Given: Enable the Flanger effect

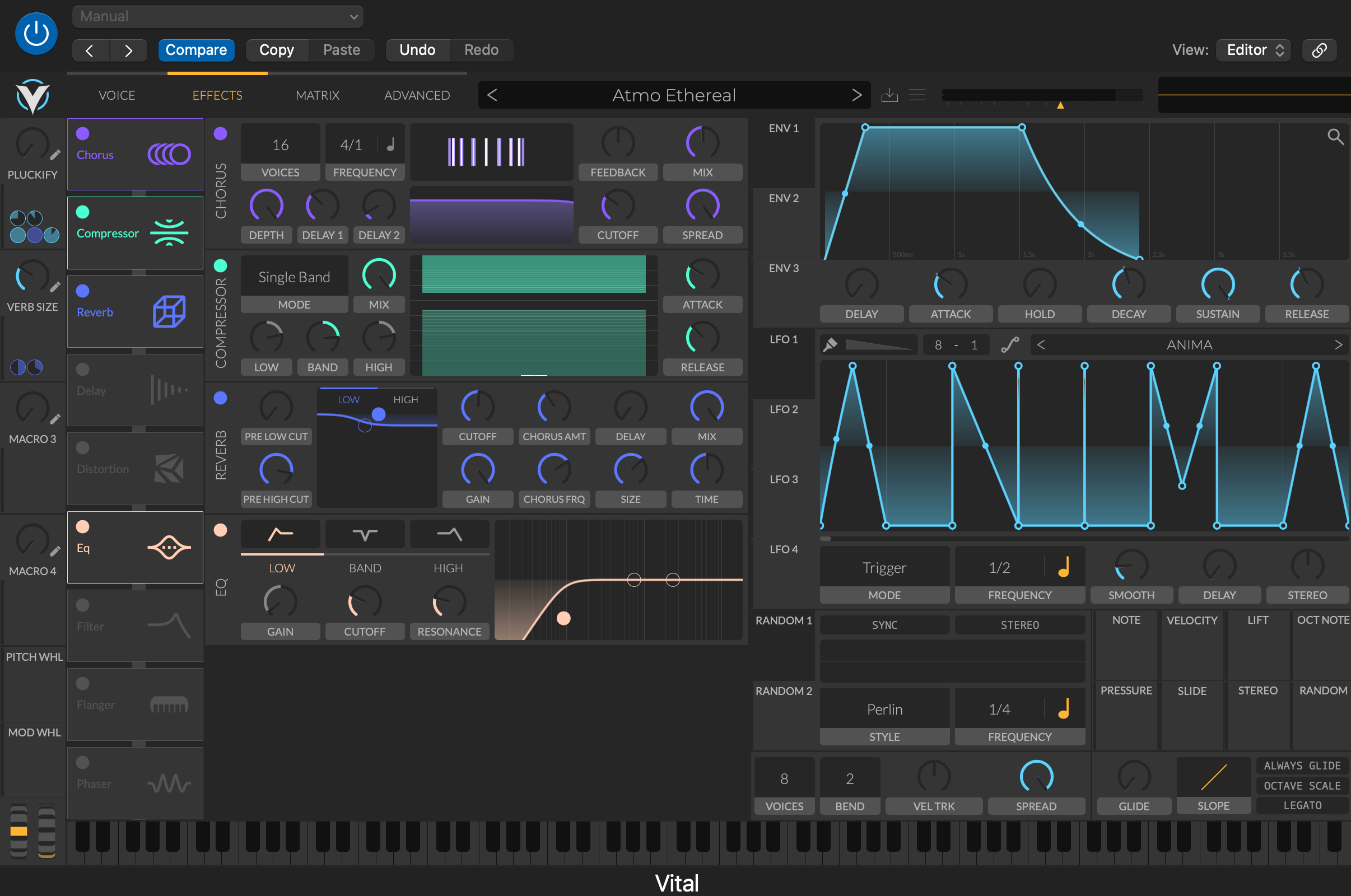Looking at the screenshot, I should coord(83,683).
